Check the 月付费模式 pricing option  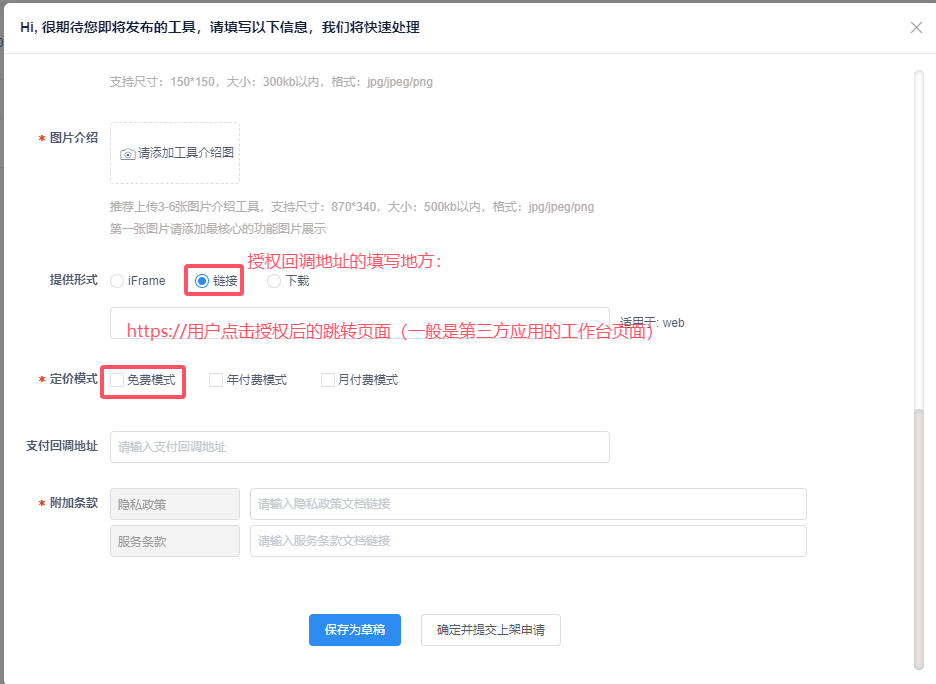click(328, 380)
